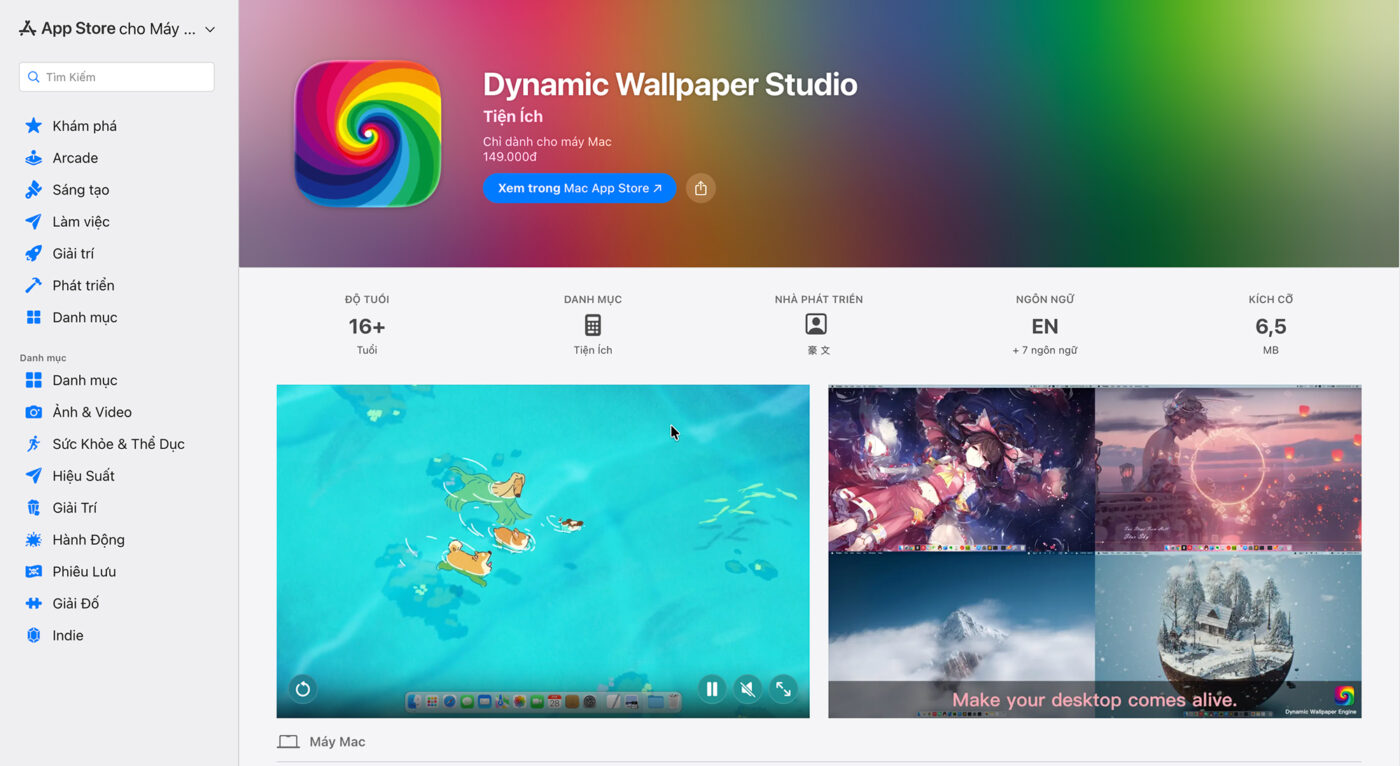Select the Hiệu Suất category label

coord(83,476)
